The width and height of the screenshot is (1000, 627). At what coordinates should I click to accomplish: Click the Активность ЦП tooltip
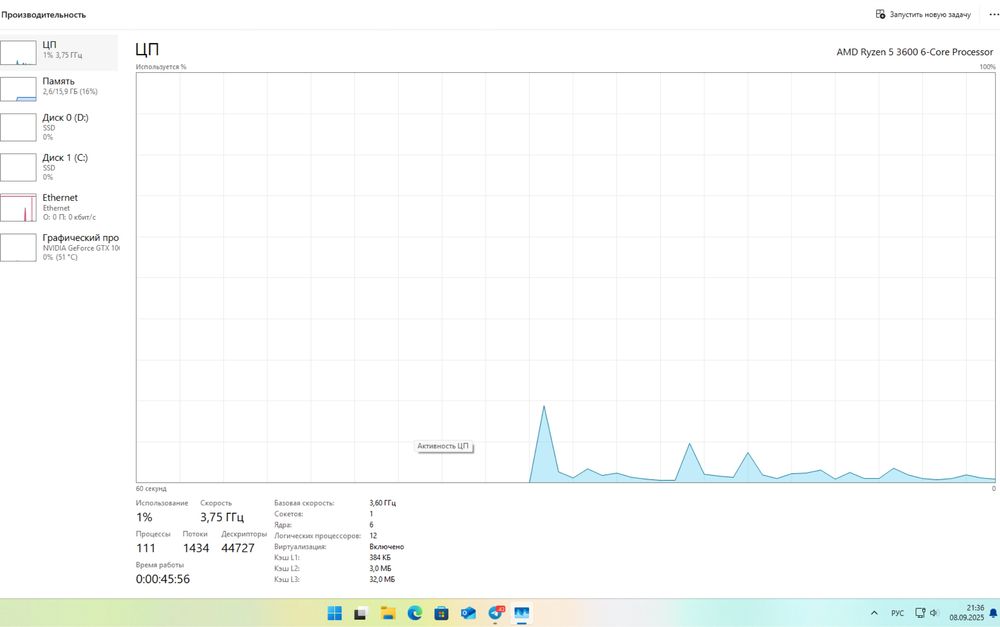click(443, 446)
